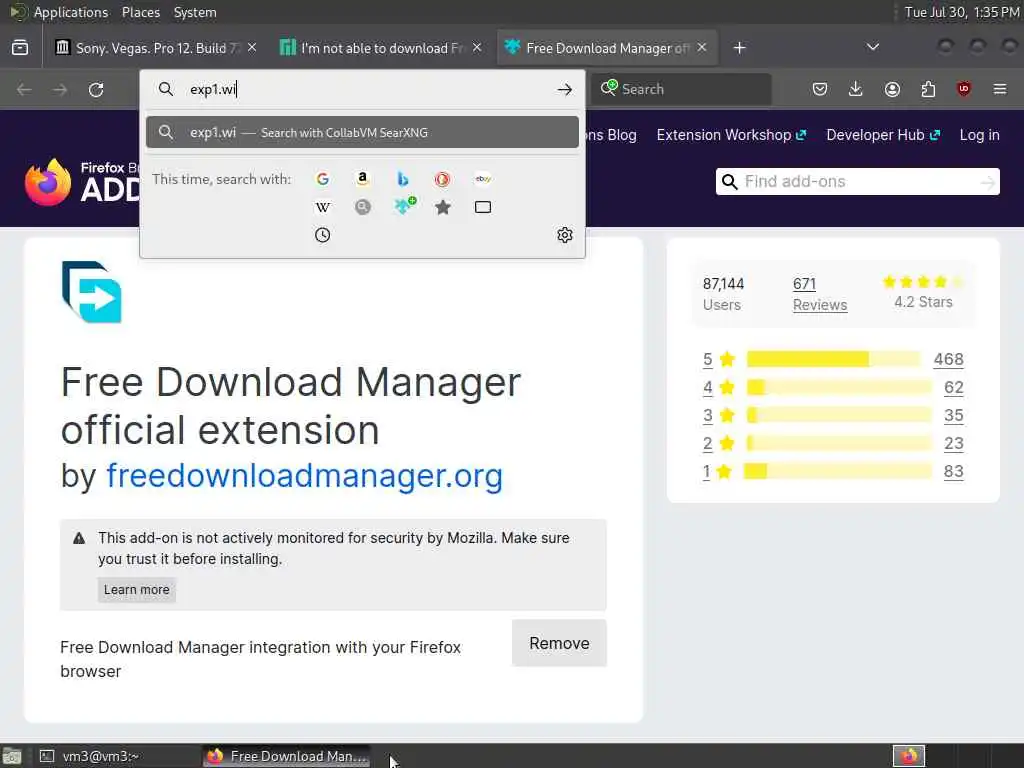1024x768 pixels.
Task: Select the grey magnifier search engine
Action: pyautogui.click(x=362, y=207)
